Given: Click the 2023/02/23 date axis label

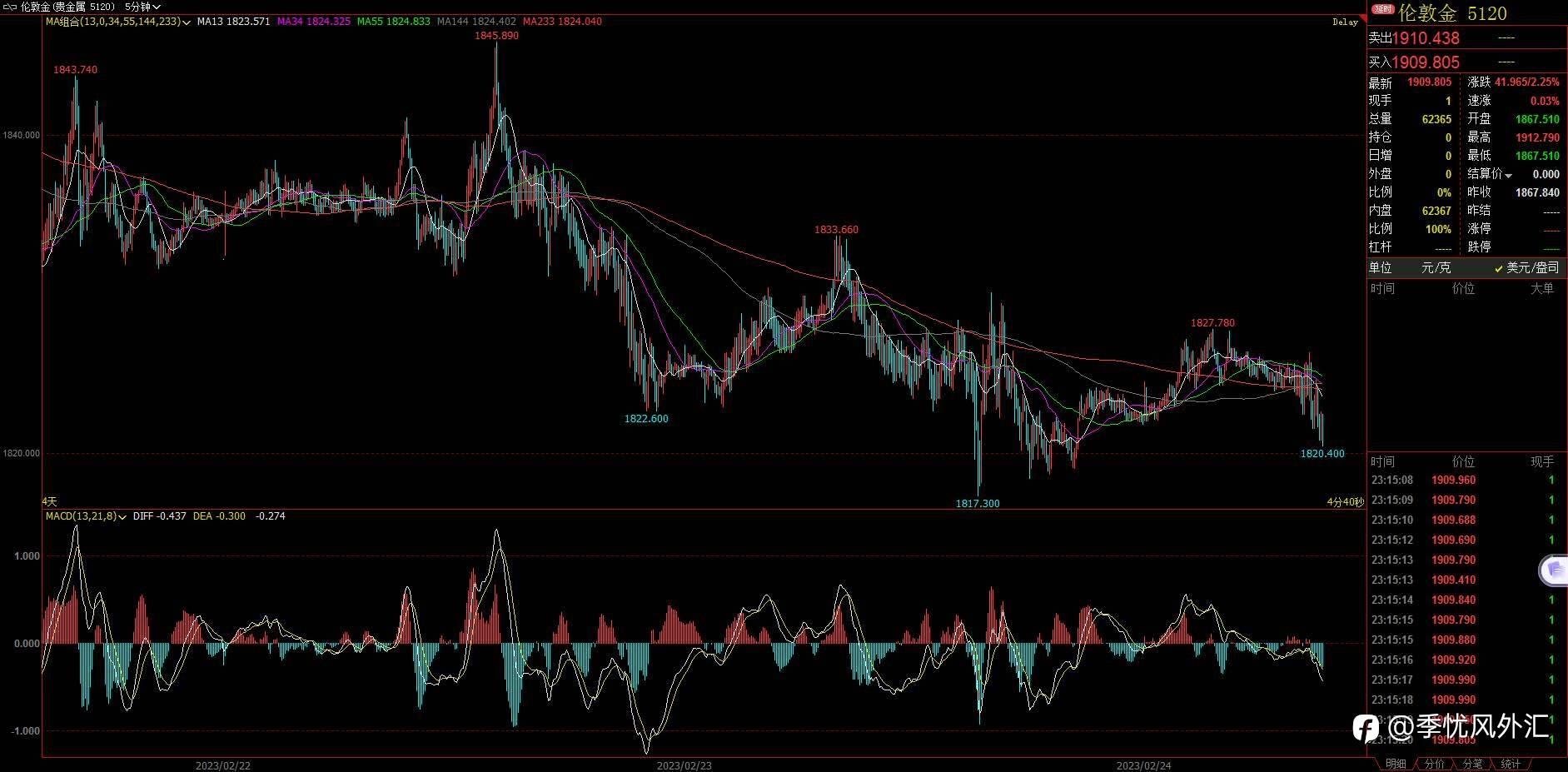Looking at the screenshot, I should (x=684, y=766).
